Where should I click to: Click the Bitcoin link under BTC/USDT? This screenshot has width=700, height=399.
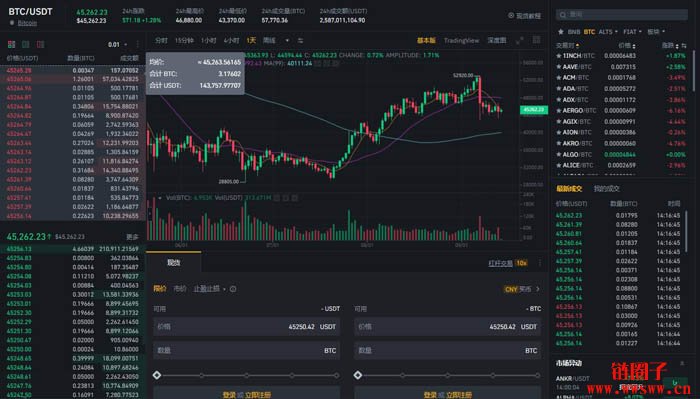27,23
